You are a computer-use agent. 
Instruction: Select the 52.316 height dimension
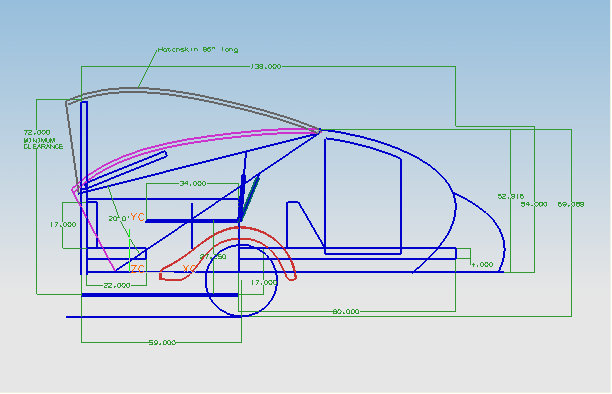511,196
